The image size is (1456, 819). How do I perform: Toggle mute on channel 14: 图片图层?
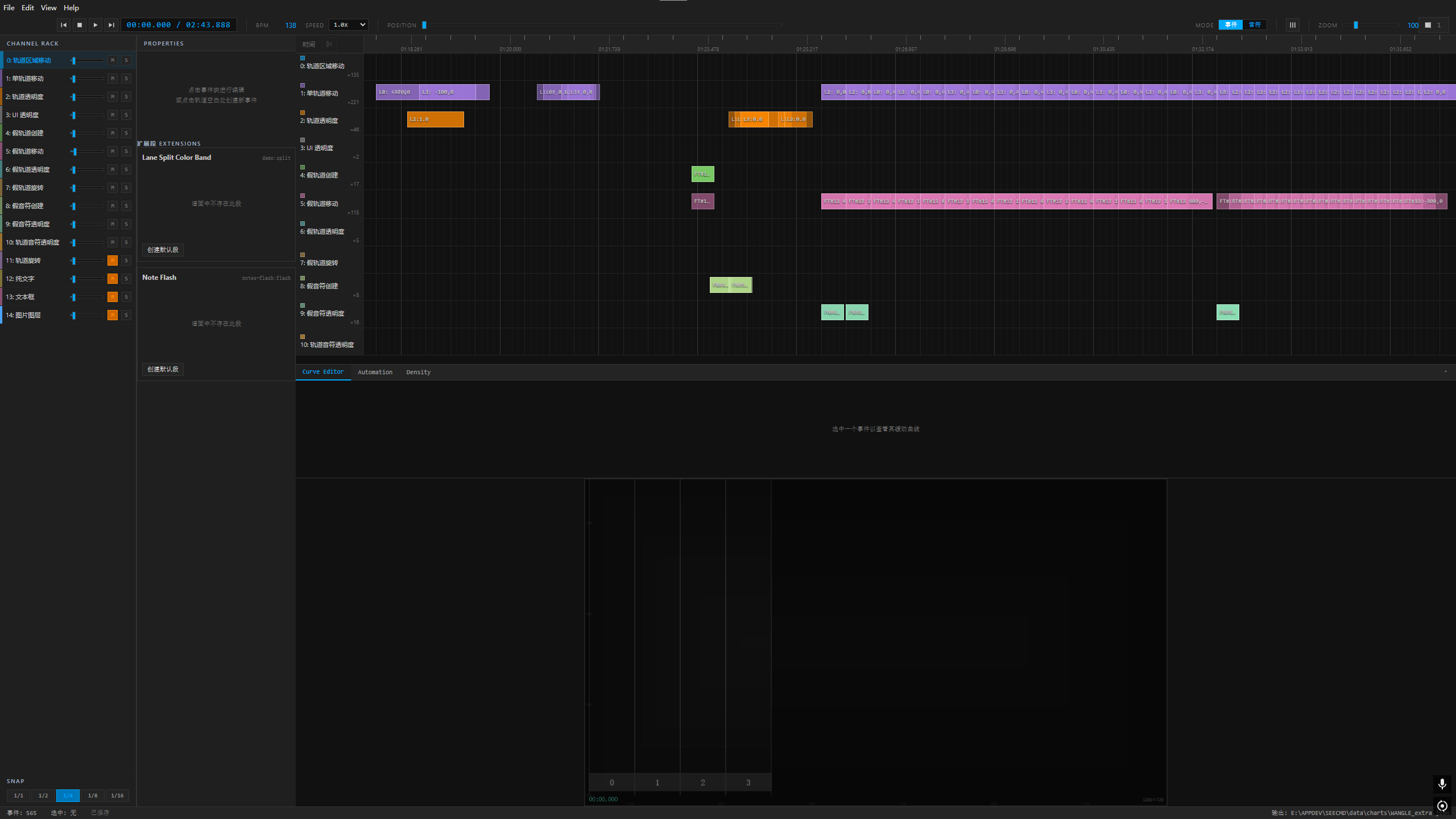click(113, 315)
